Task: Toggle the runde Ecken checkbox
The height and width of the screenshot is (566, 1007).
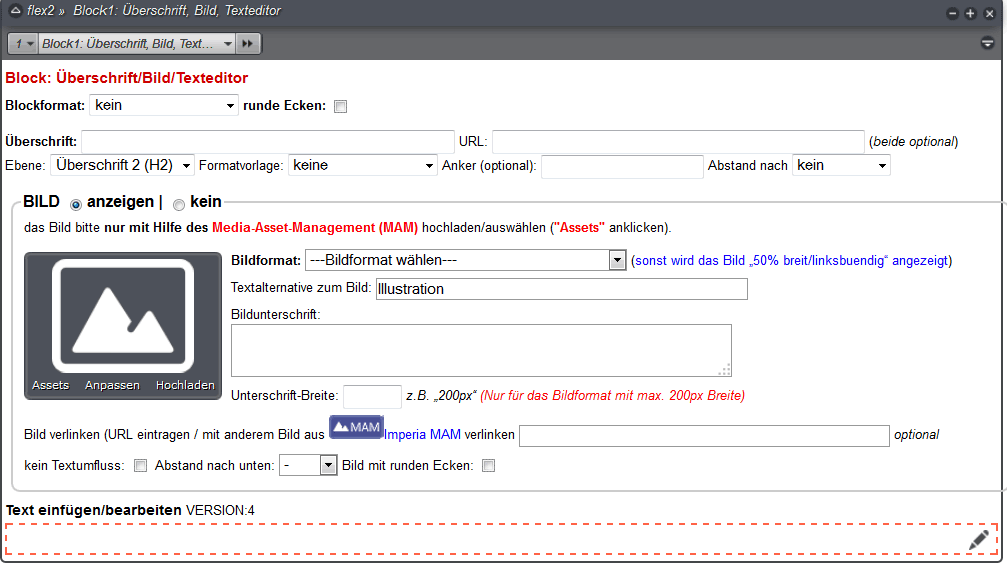Action: point(340,107)
